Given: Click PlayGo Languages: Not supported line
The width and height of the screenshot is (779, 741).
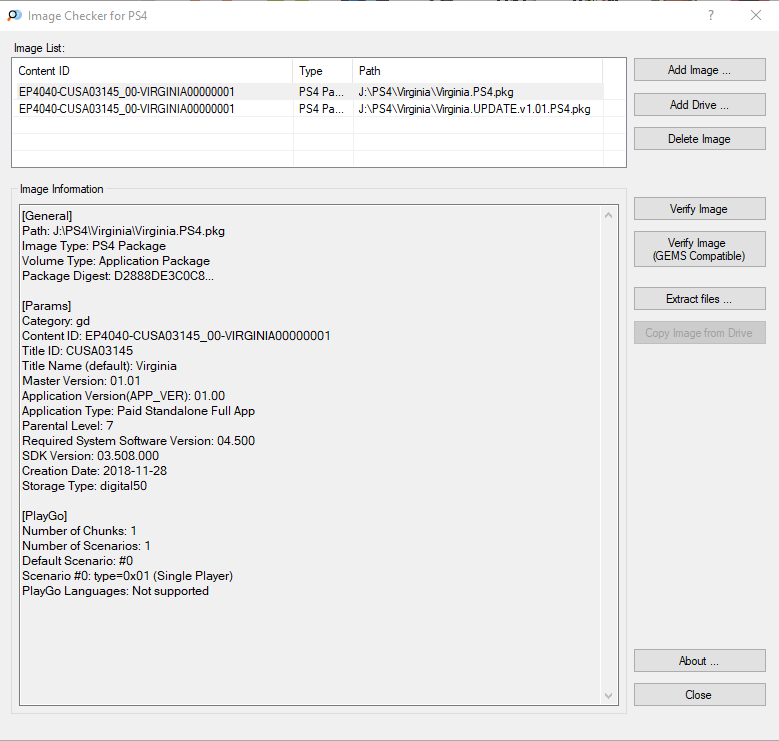Looking at the screenshot, I should pyautogui.click(x=115, y=591).
